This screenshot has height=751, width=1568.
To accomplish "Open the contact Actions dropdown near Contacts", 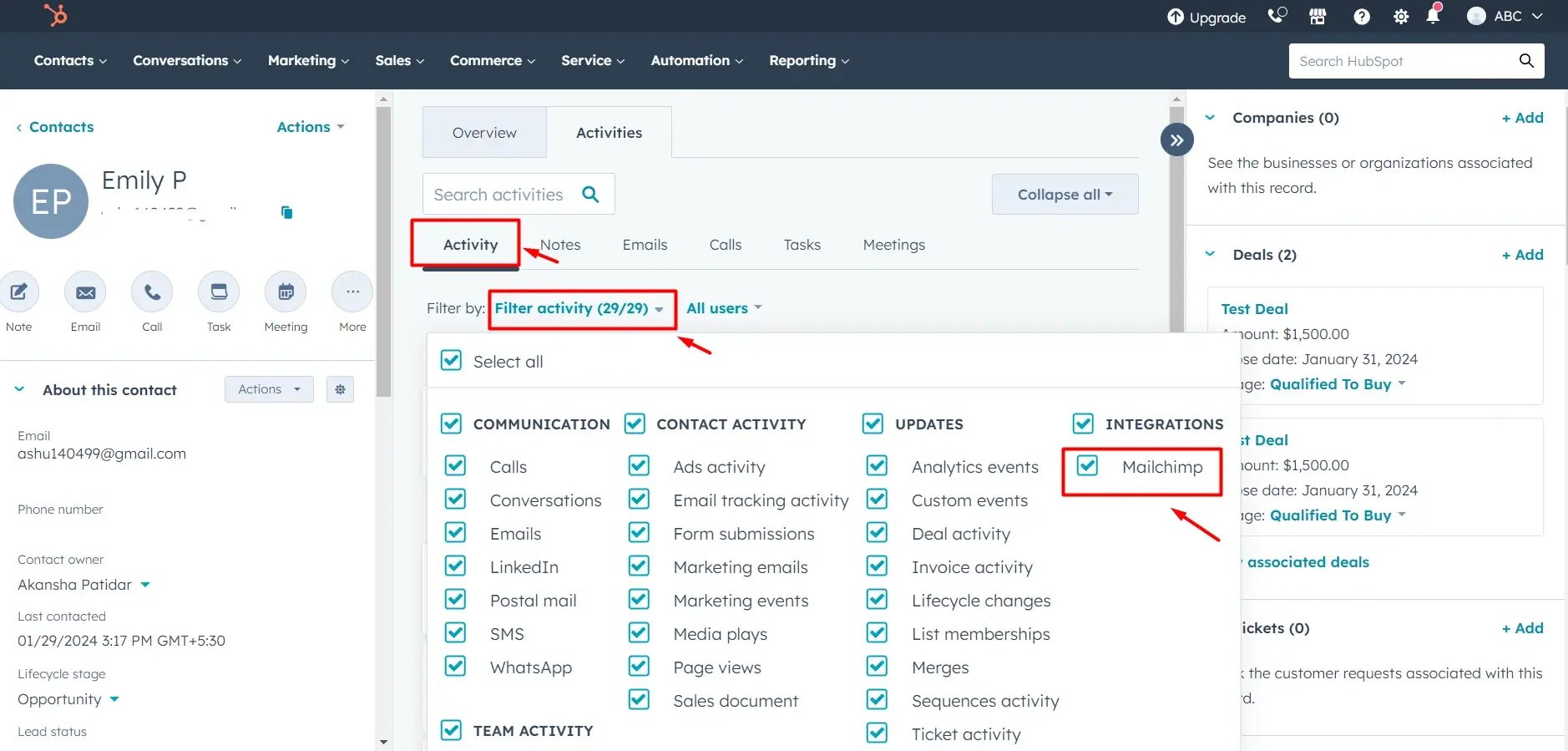I will pos(311,127).
